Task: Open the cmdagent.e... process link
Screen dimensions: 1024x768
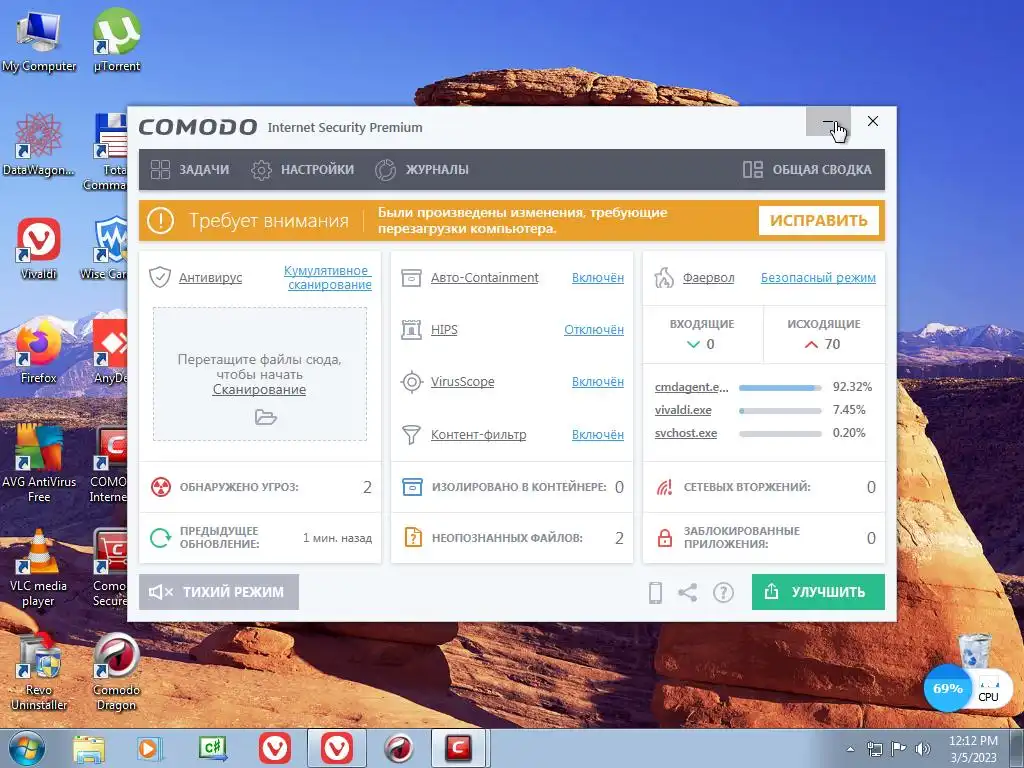Action: tap(692, 387)
